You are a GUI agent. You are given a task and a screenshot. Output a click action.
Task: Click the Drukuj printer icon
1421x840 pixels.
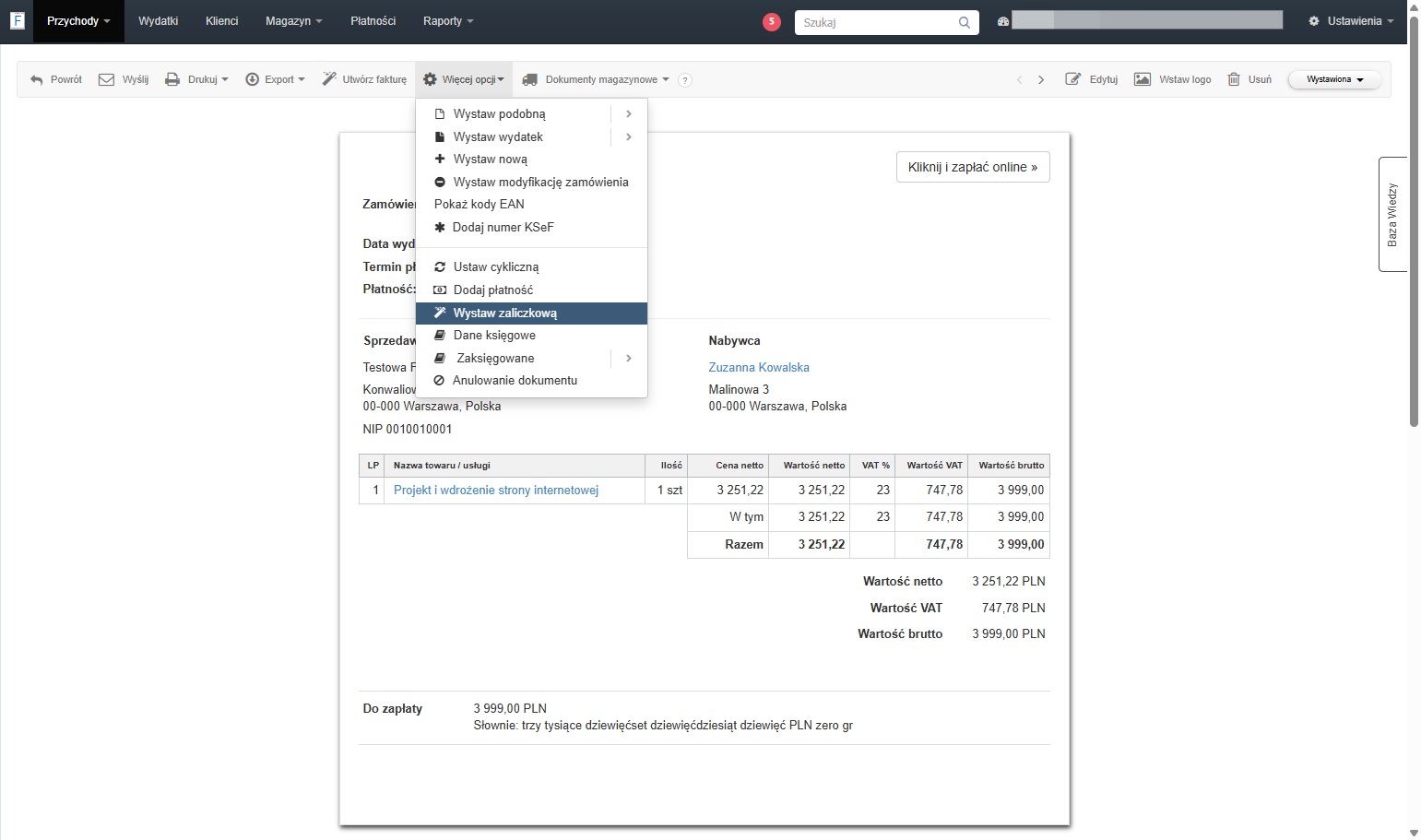[172, 79]
